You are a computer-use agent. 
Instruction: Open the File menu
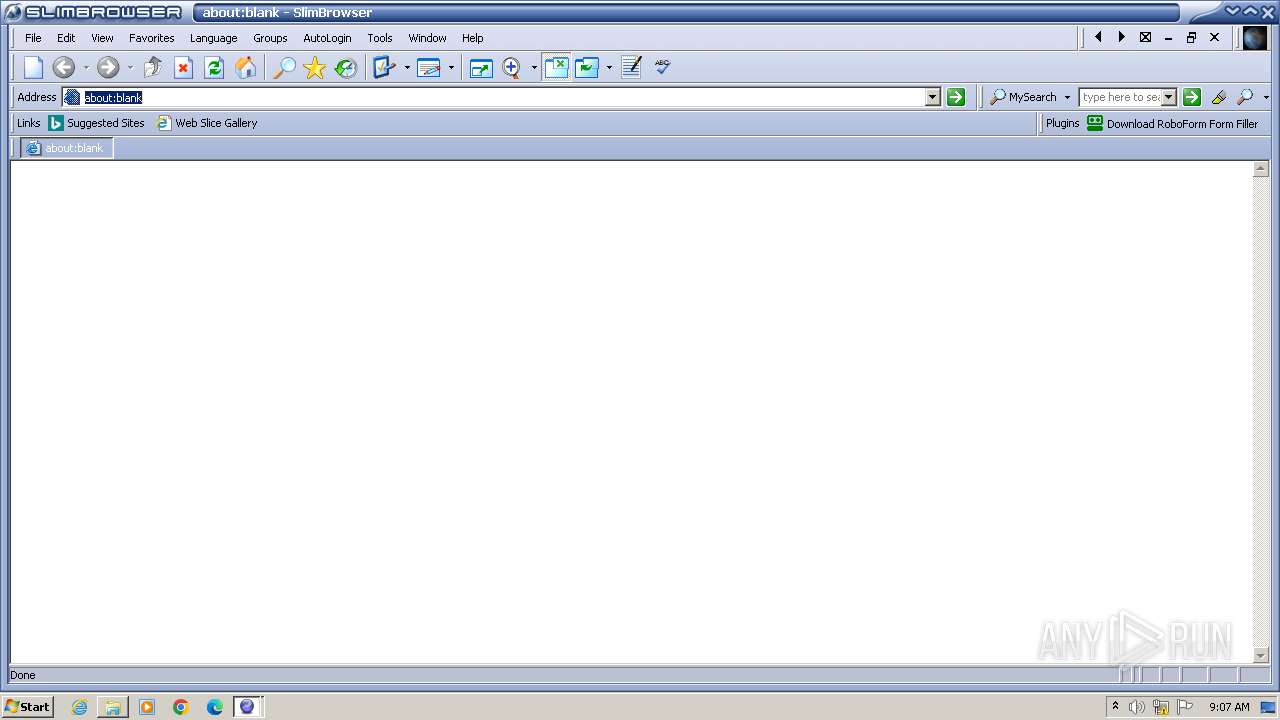[x=33, y=38]
